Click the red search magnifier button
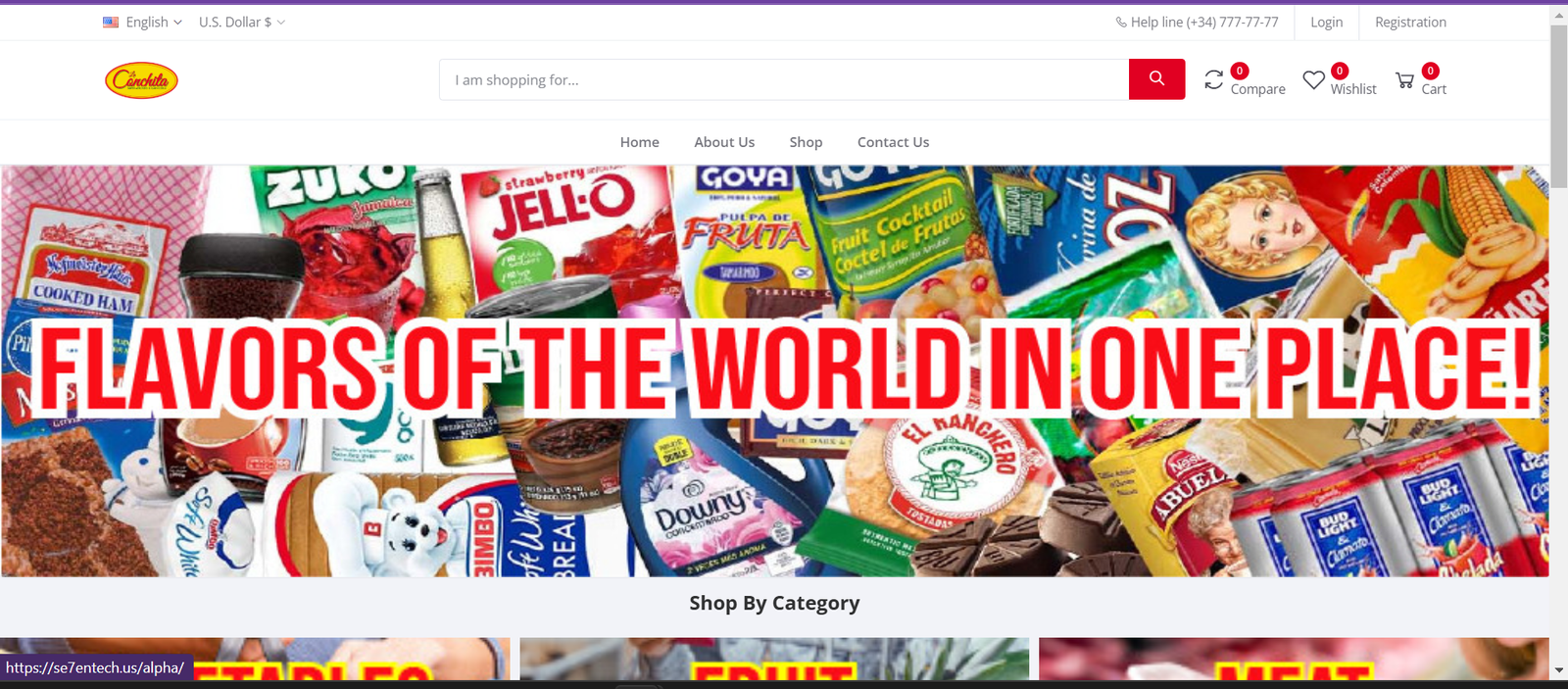The height and width of the screenshot is (689, 1568). coord(1156,79)
